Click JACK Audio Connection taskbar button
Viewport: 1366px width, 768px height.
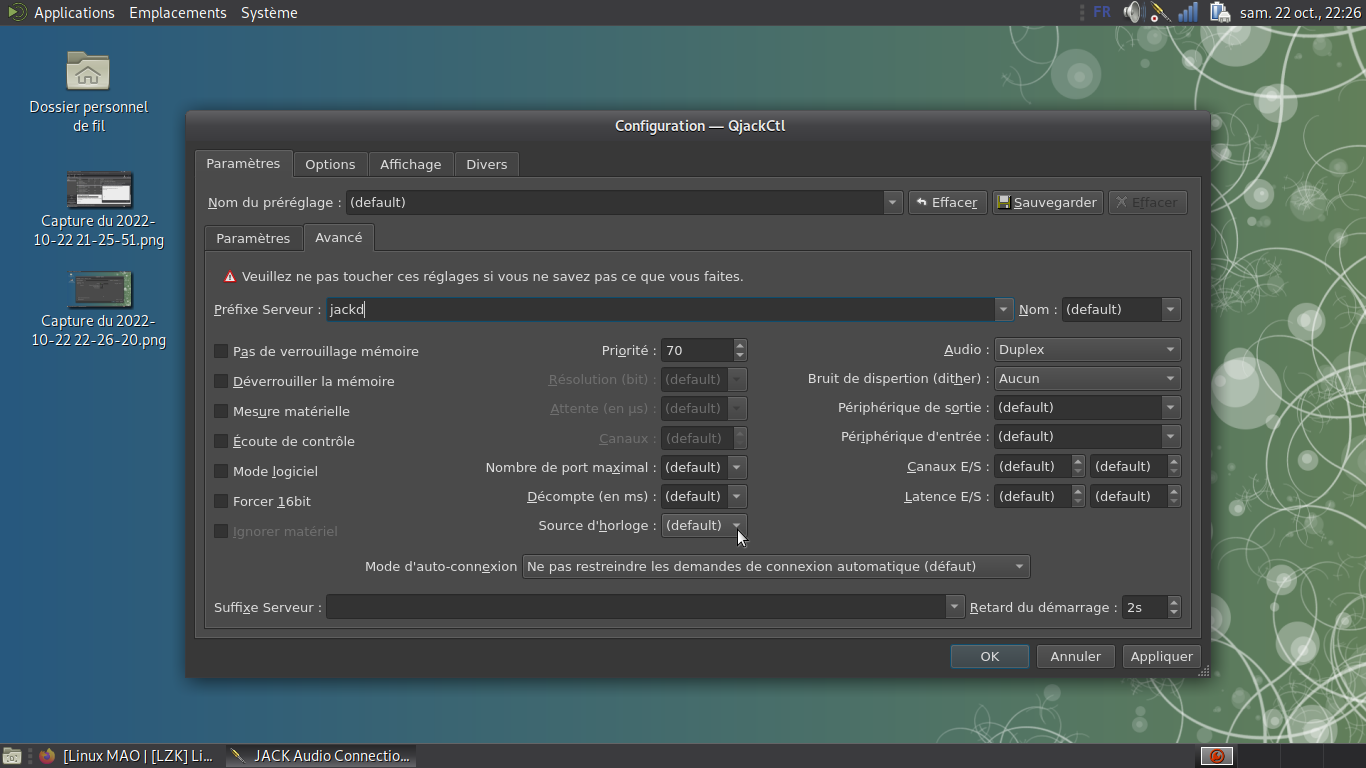point(321,756)
